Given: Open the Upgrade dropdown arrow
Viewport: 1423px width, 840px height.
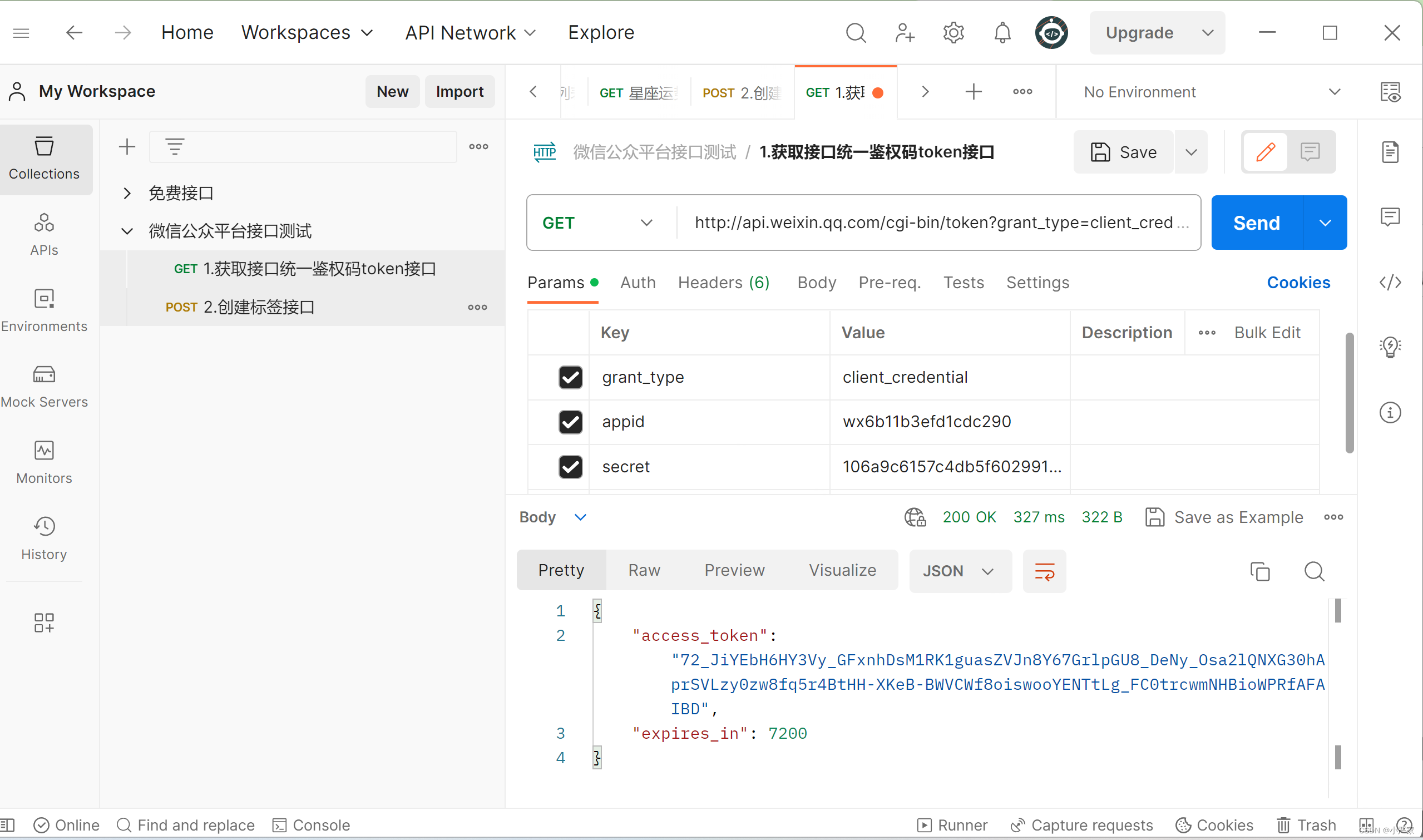Looking at the screenshot, I should 1207,33.
